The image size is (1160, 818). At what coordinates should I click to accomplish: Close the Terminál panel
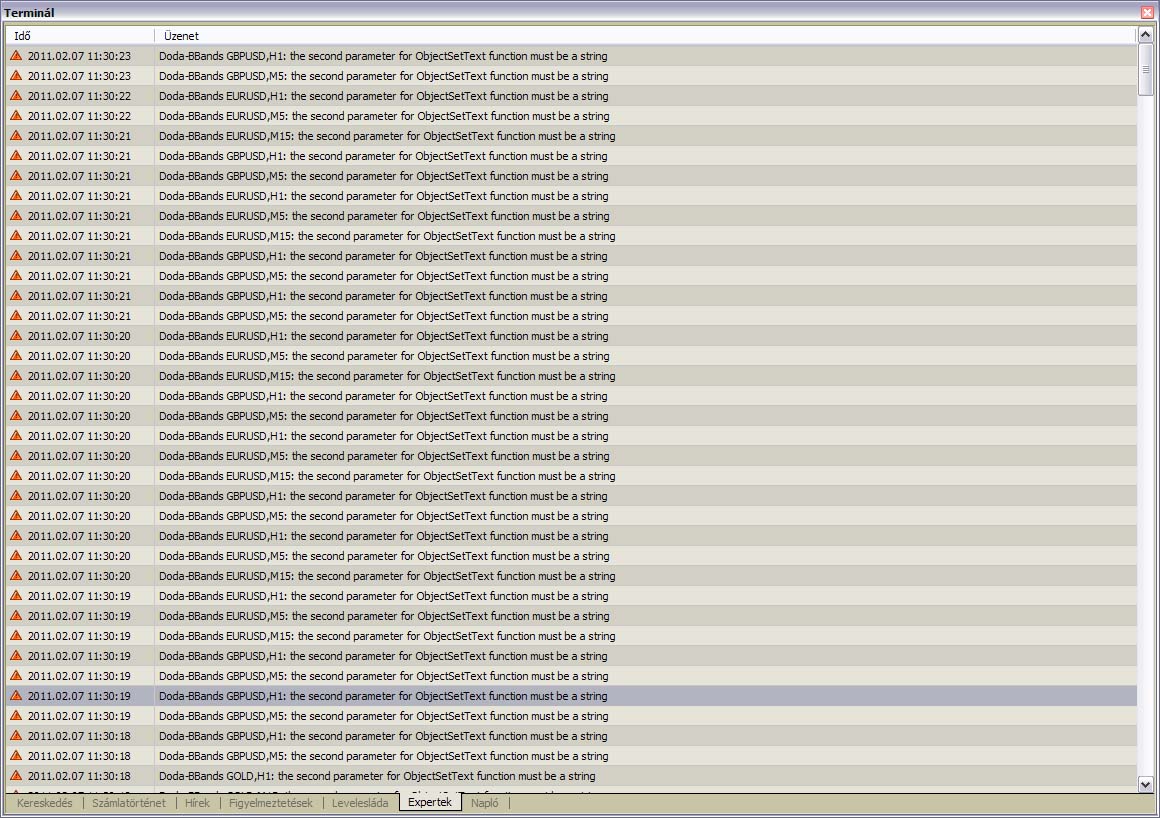(x=1147, y=12)
